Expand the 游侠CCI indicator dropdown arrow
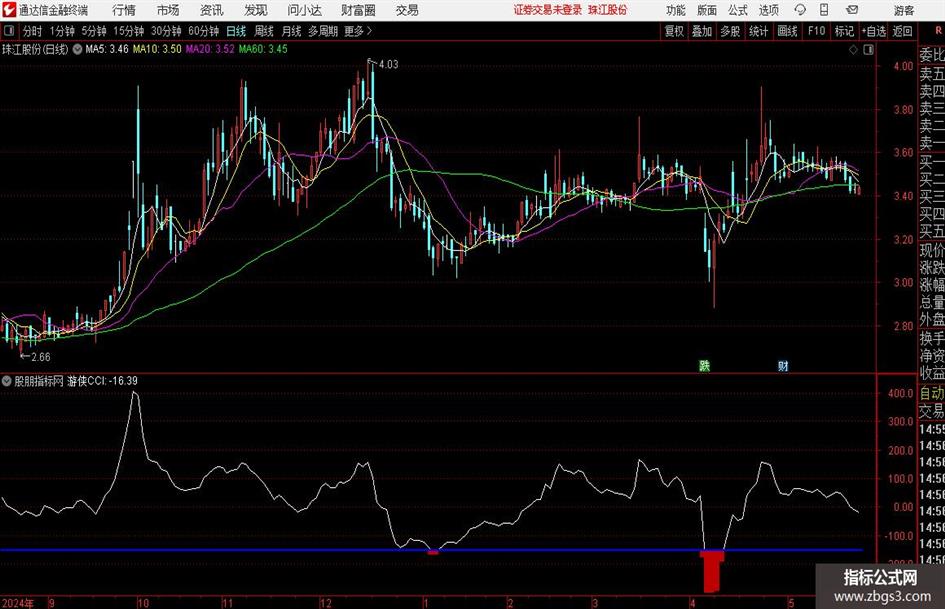The width and height of the screenshot is (945, 609). pos(6,381)
